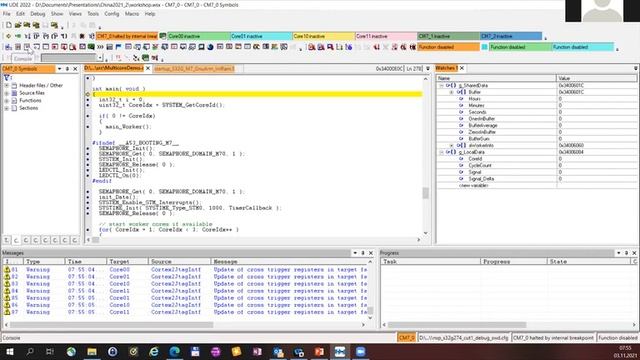Pin the CM7_0 Symbols panel
The width and height of the screenshot is (640, 360).
click(67, 69)
